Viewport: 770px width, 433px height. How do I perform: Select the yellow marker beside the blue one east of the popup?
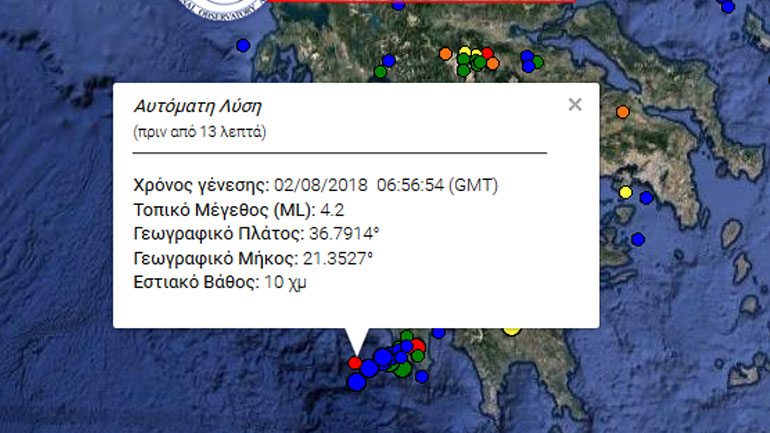tap(625, 192)
